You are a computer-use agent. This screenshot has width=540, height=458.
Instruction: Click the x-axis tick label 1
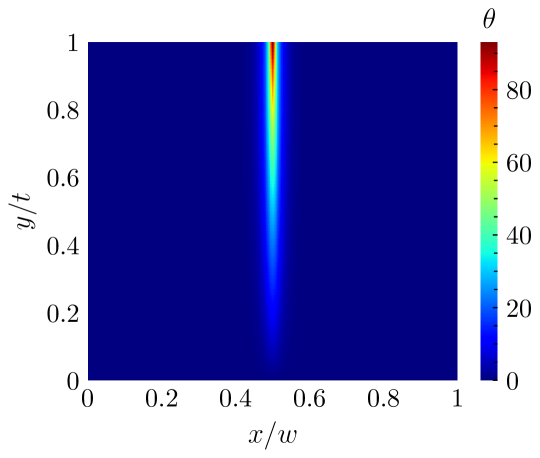tap(457, 399)
